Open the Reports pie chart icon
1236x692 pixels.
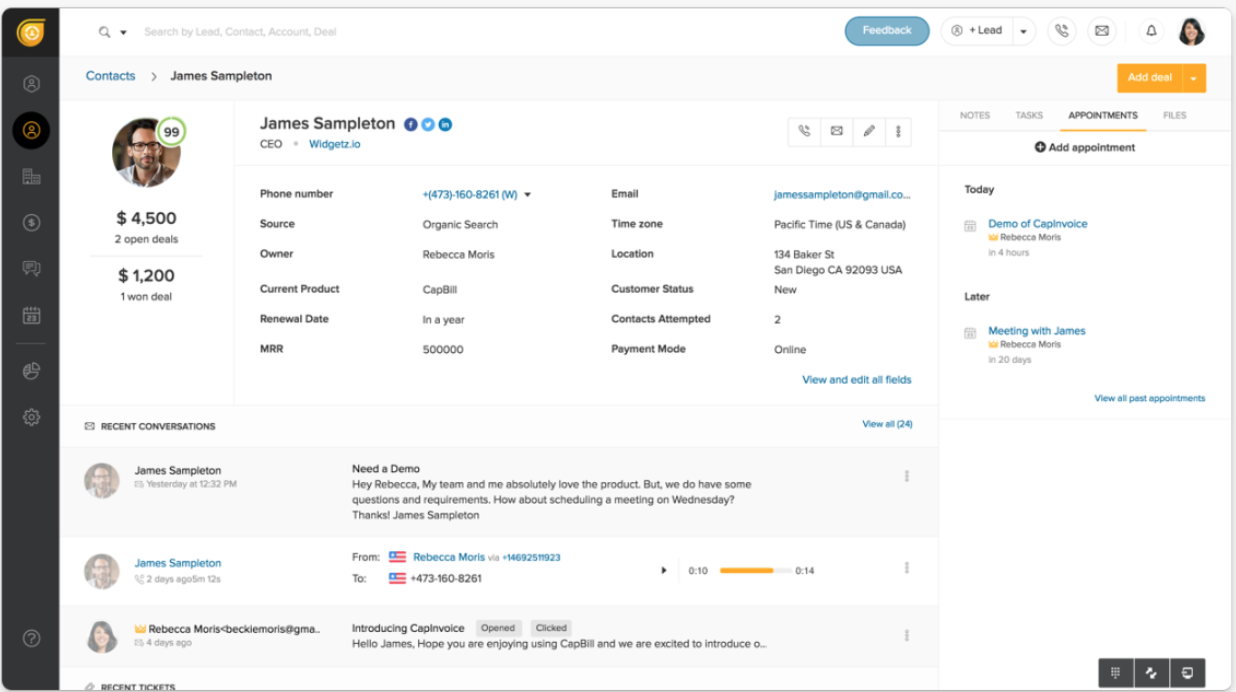click(x=31, y=371)
